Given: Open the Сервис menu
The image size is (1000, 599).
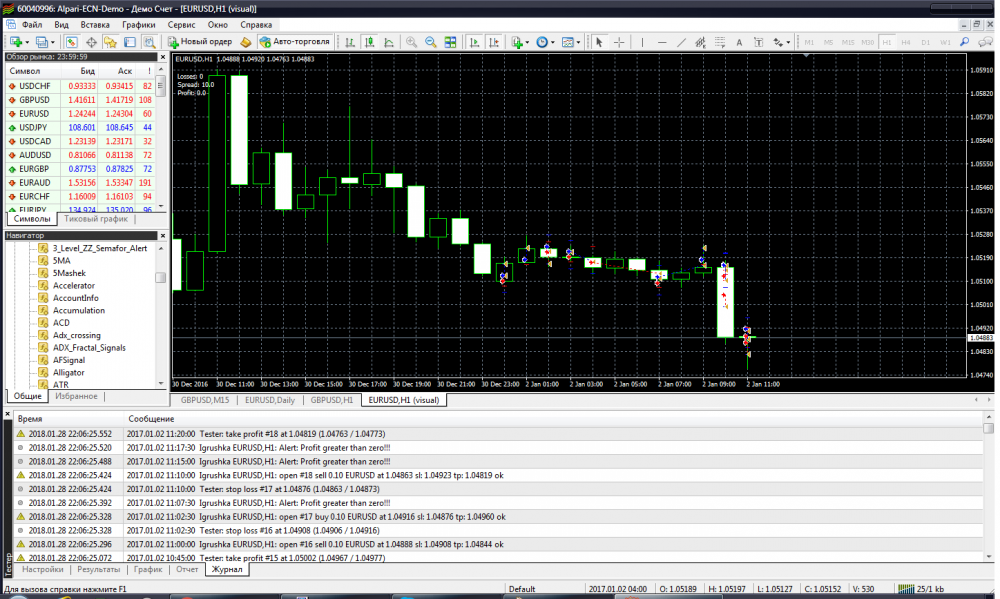Looking at the screenshot, I should pos(181,25).
